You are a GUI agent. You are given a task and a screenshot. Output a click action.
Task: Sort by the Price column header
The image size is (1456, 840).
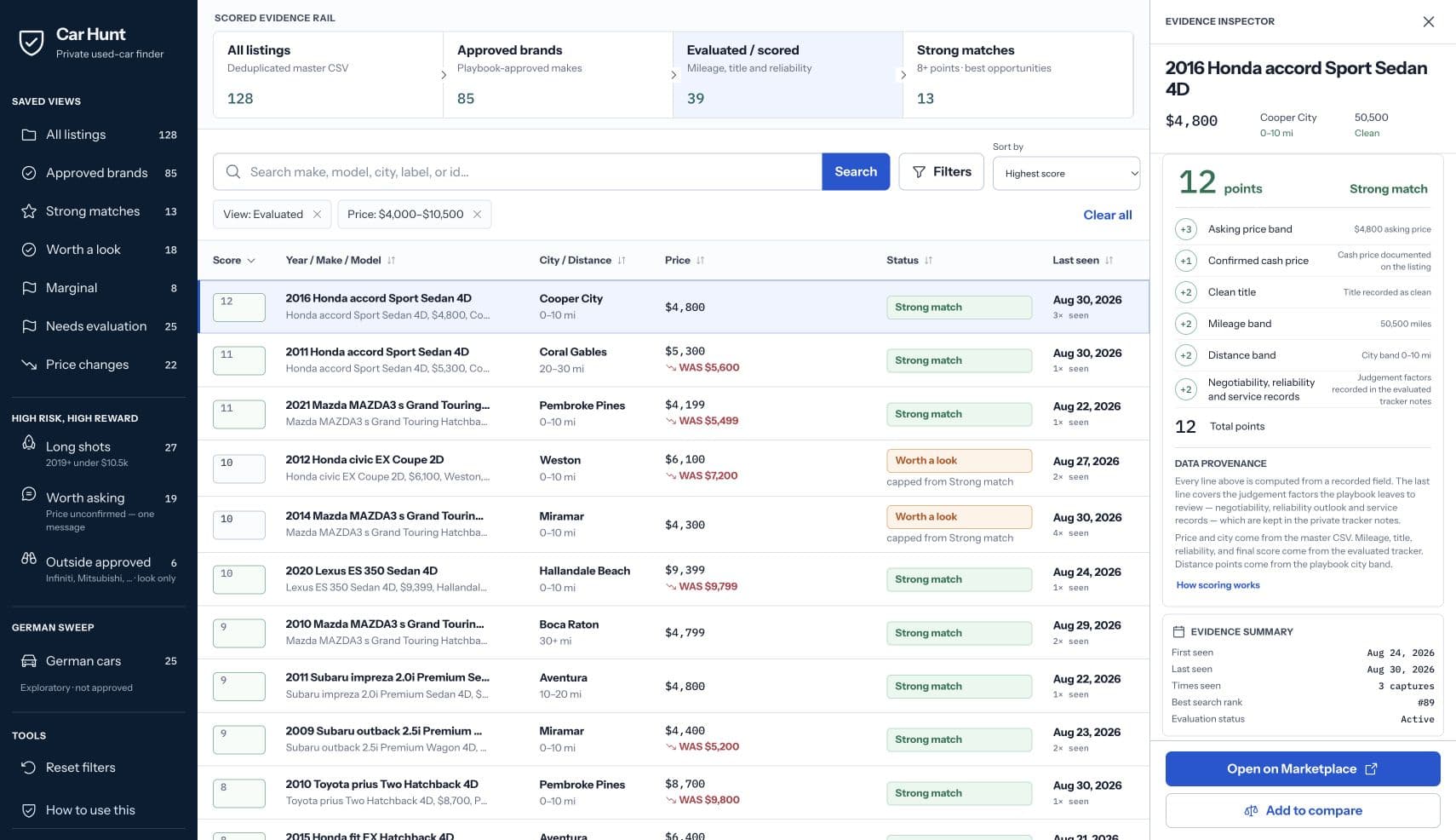tap(685, 261)
